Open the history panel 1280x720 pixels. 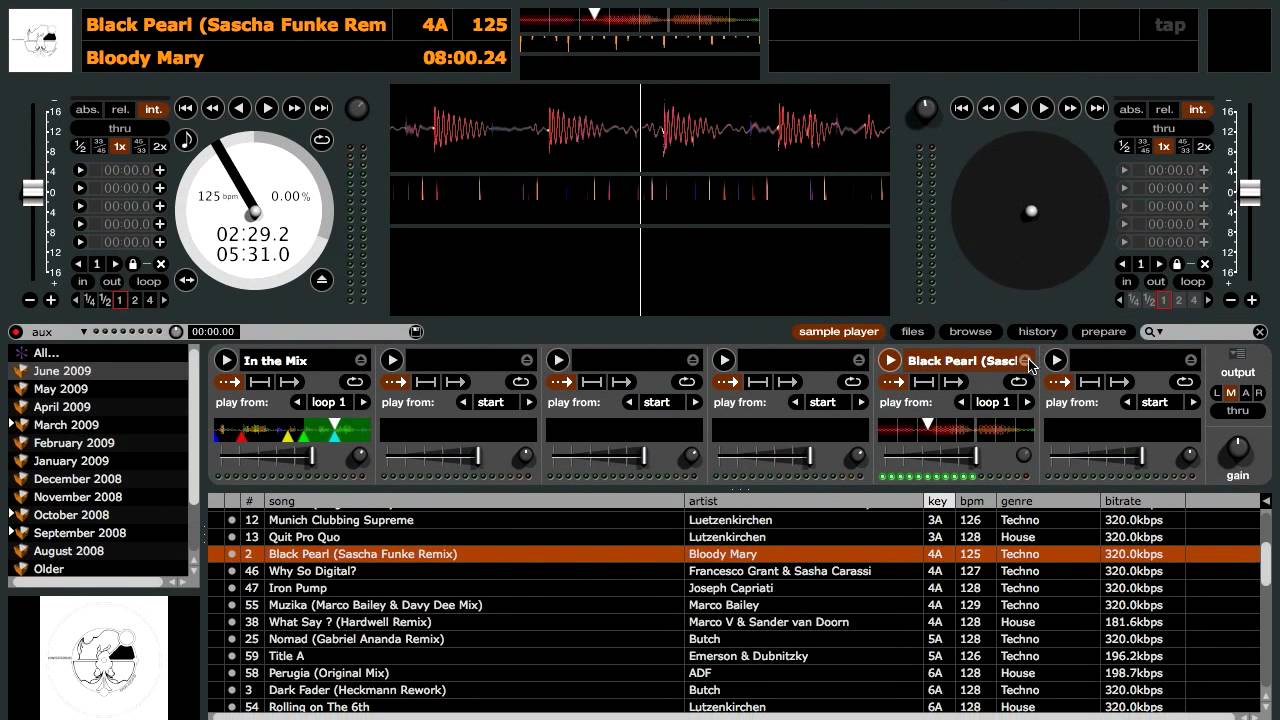pyautogui.click(x=1037, y=331)
